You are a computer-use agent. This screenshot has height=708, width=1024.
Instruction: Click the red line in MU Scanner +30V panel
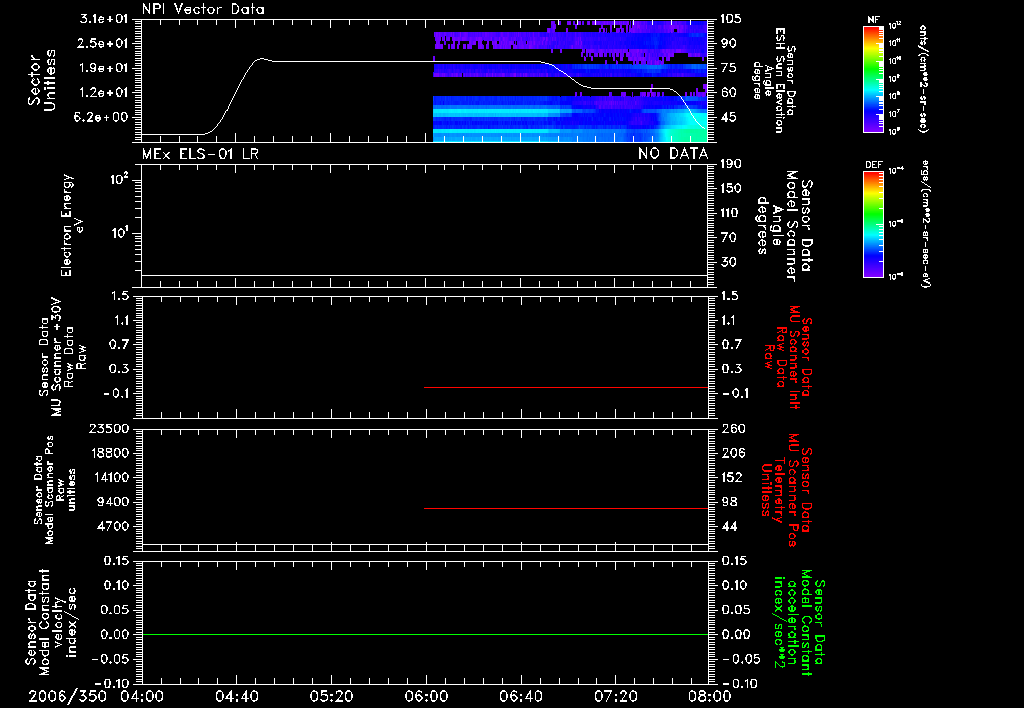566,387
